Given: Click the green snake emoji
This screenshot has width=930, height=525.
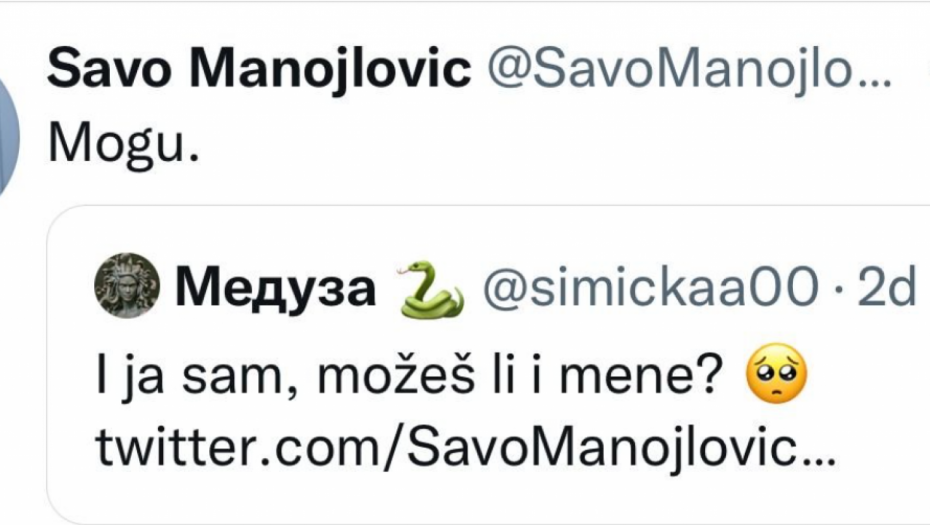Looking at the screenshot, I should click(431, 289).
